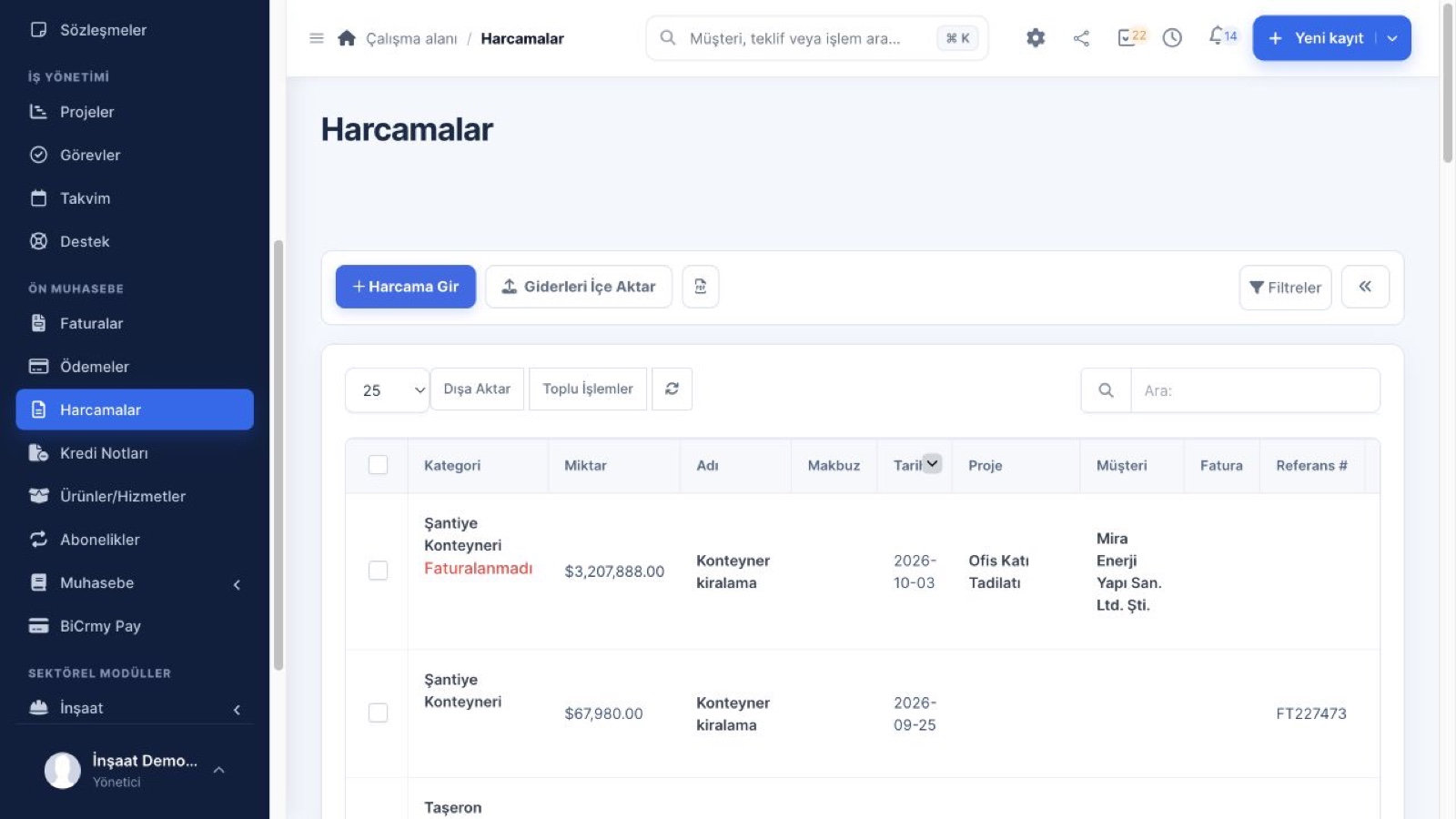Focus the Ara table search field
Viewport: 1456px width, 819px height.
click(1255, 390)
